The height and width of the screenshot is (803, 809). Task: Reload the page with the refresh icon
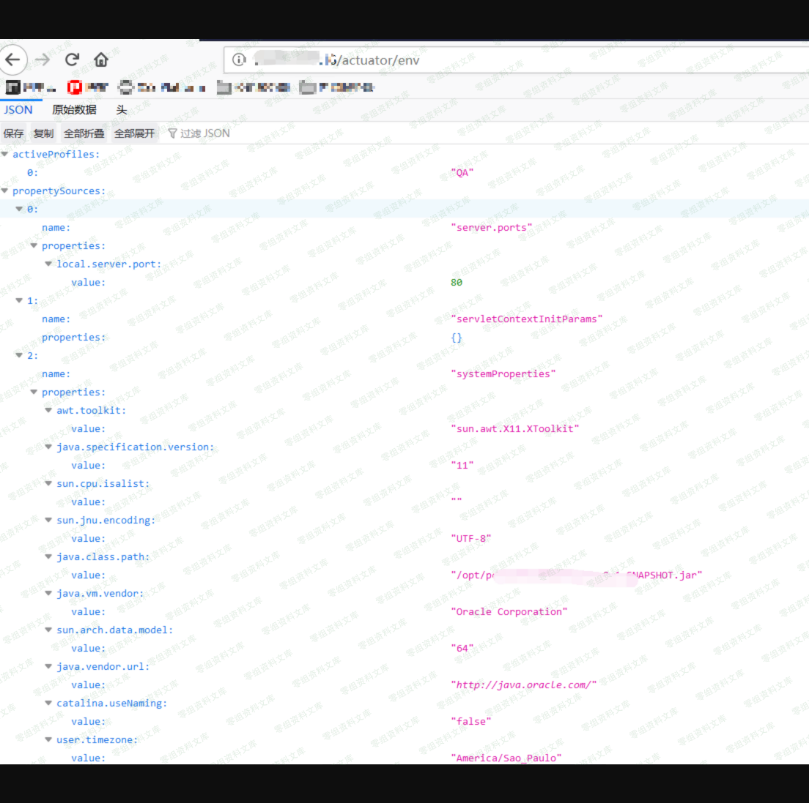[72, 59]
